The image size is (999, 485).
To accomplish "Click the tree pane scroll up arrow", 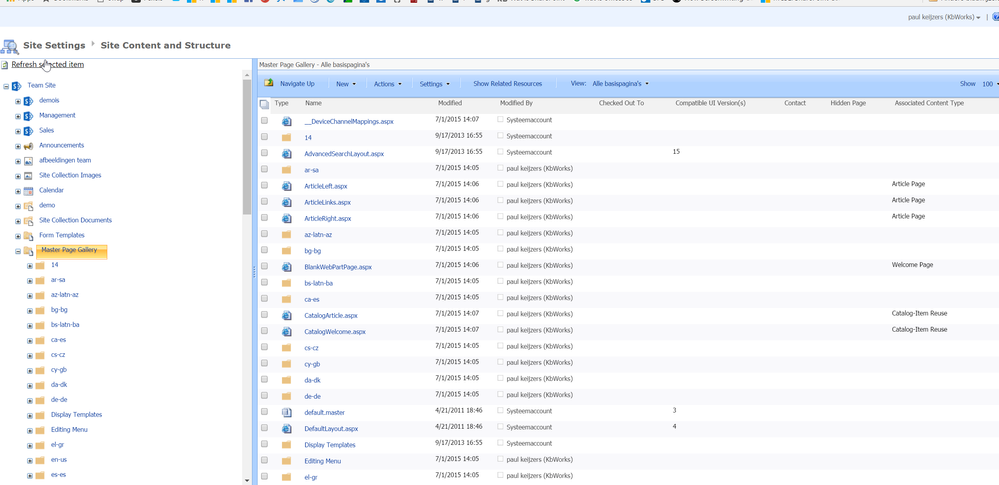I will click(247, 75).
